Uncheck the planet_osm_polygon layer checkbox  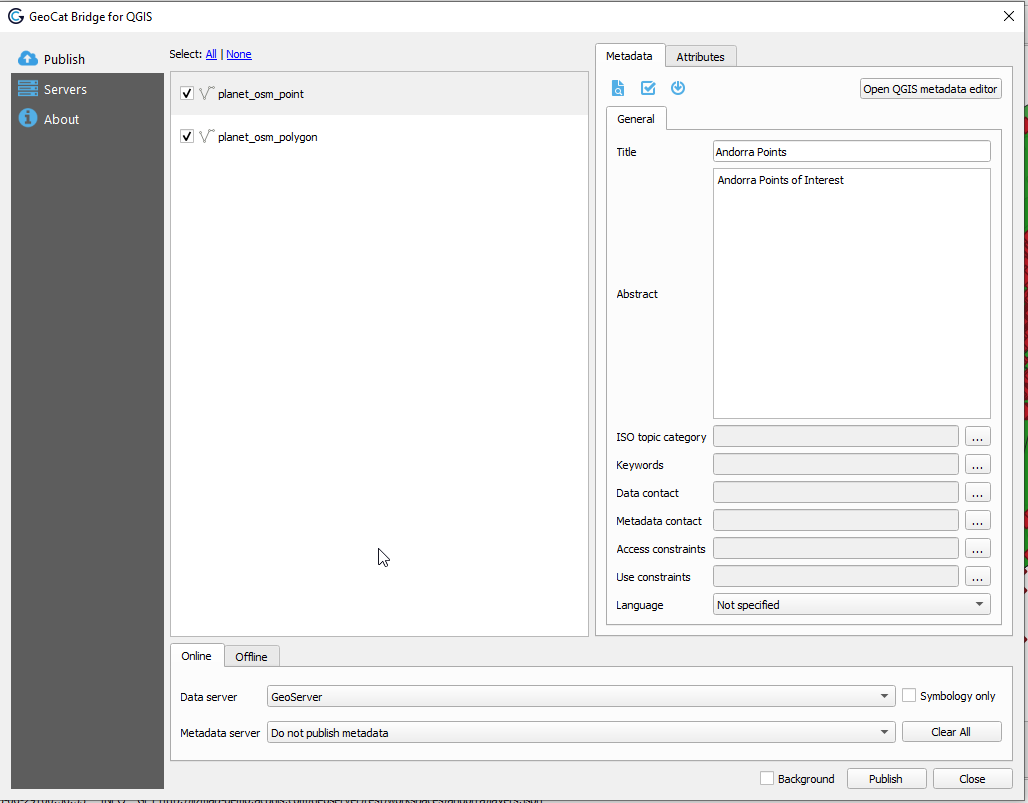[187, 136]
